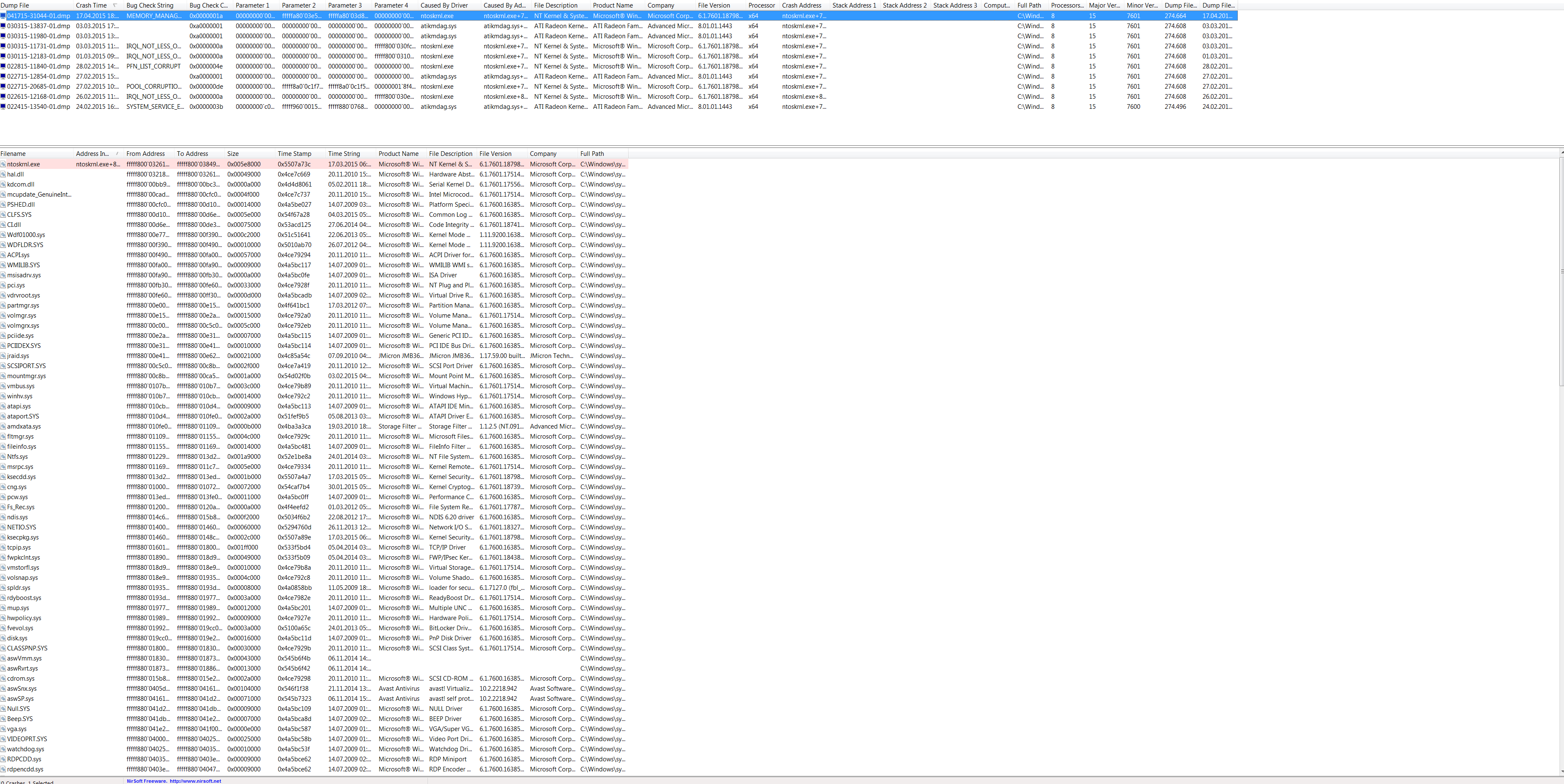
Task: Click the 022415-13540-01.dmp dump icon
Action: (x=3, y=107)
